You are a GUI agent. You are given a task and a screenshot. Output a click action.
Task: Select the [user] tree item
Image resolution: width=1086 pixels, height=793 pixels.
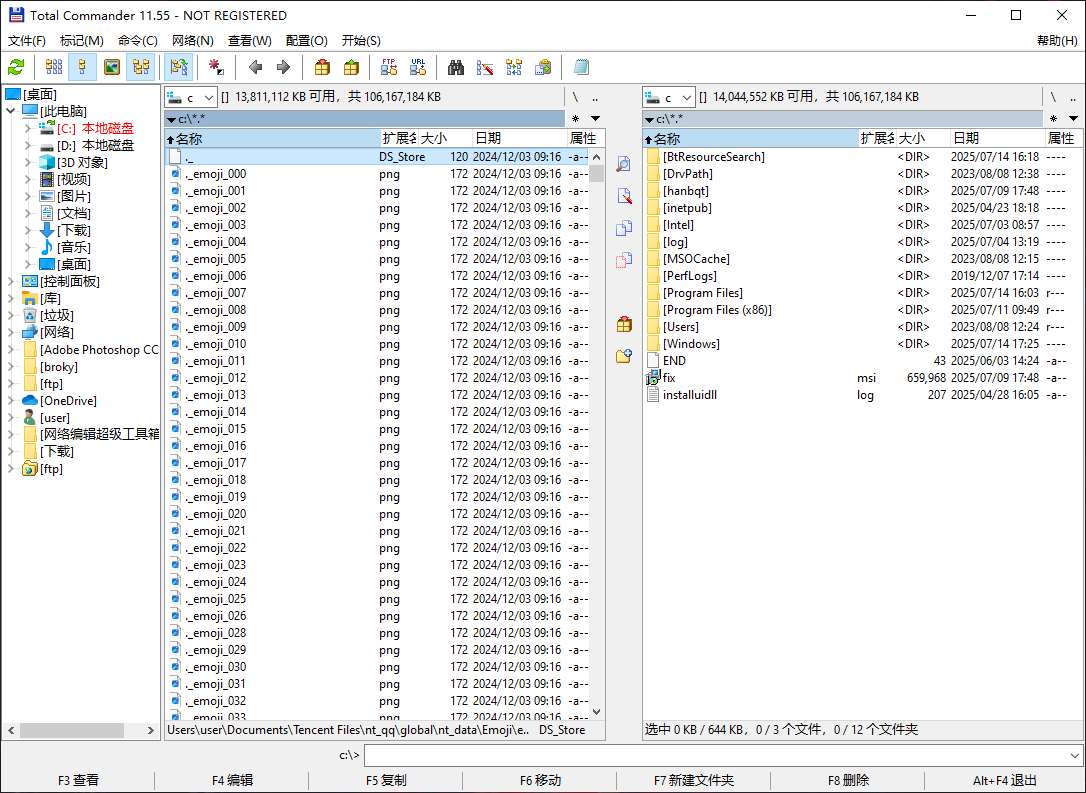click(55, 418)
